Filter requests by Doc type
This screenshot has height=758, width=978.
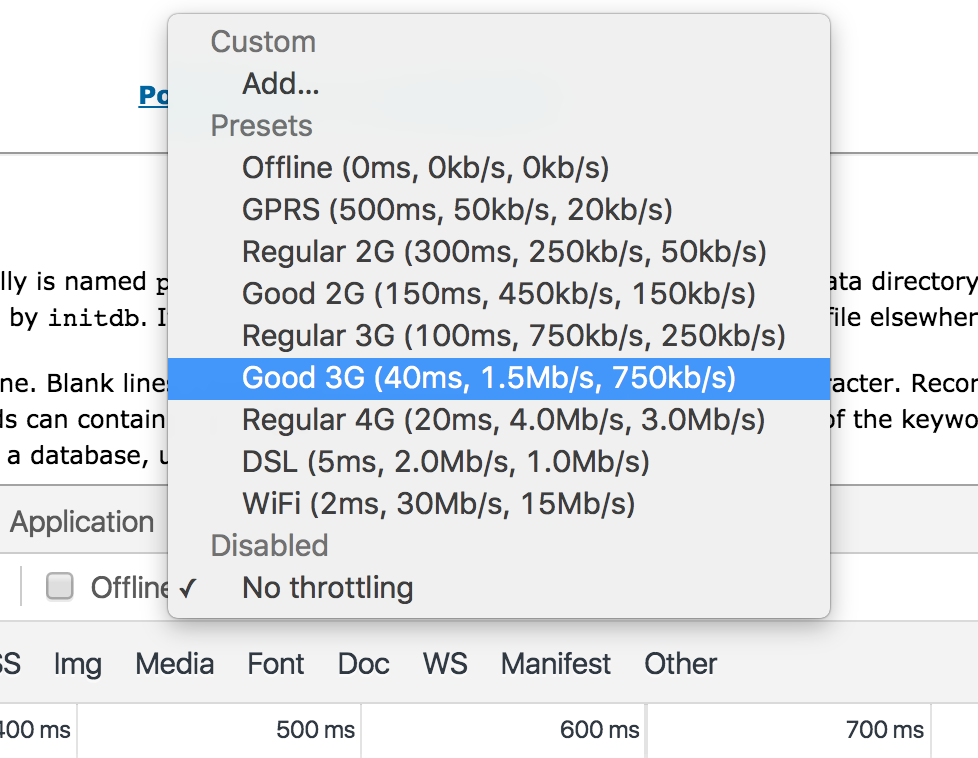pos(364,664)
